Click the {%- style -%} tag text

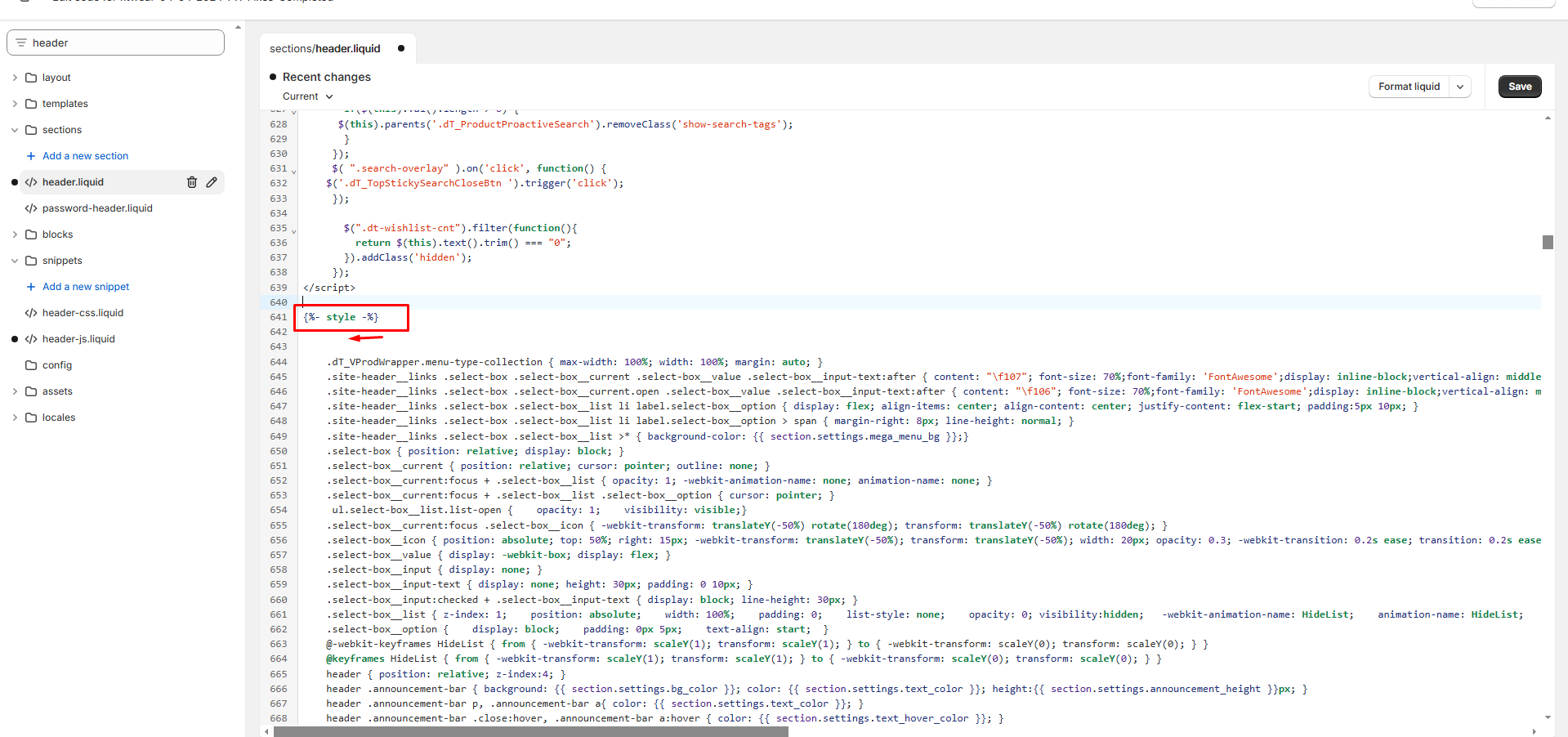[341, 317]
